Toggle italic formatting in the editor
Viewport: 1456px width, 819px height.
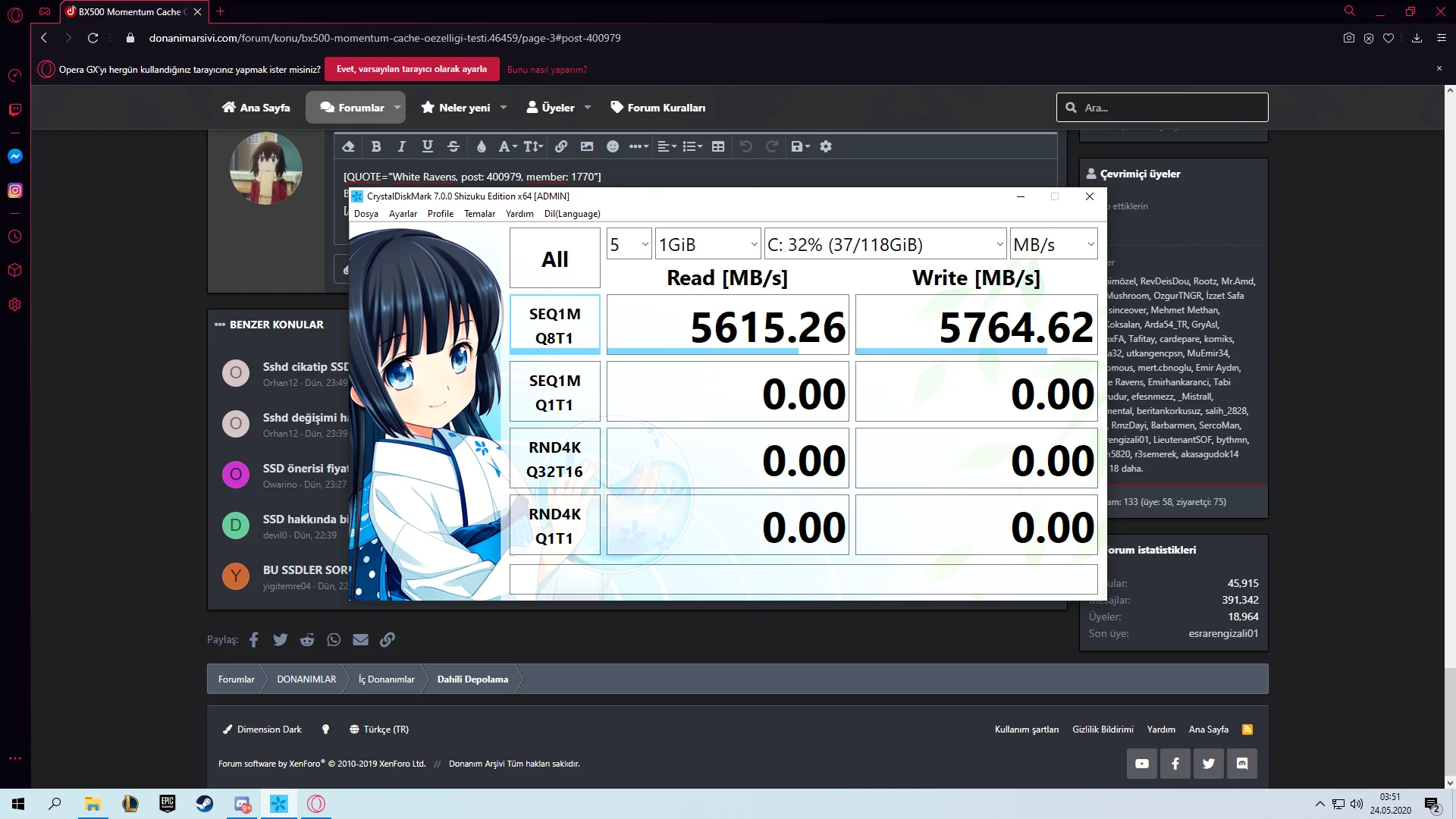coord(402,146)
